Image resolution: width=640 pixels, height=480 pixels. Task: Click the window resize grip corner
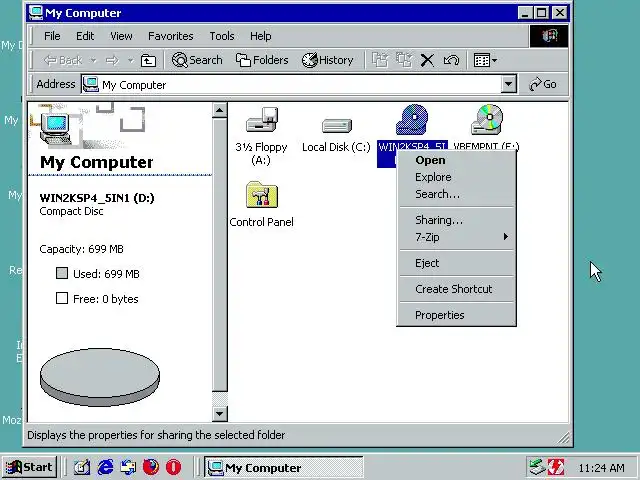(x=564, y=438)
